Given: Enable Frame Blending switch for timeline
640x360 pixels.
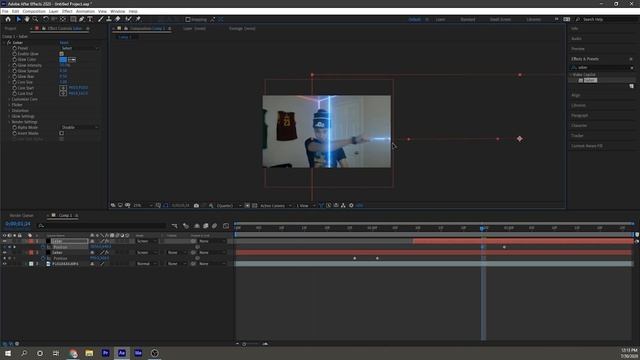Looking at the screenshot, I should coord(206,226).
